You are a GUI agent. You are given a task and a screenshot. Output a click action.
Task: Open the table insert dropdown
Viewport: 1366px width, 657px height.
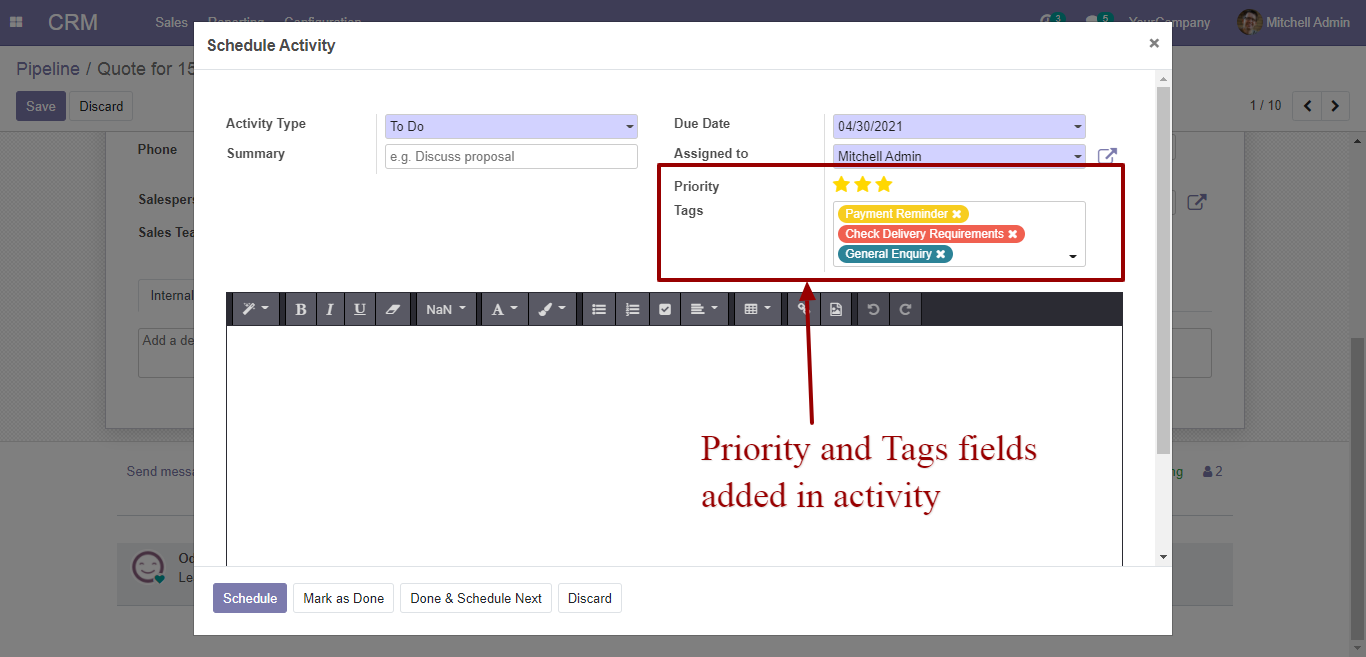[759, 310]
